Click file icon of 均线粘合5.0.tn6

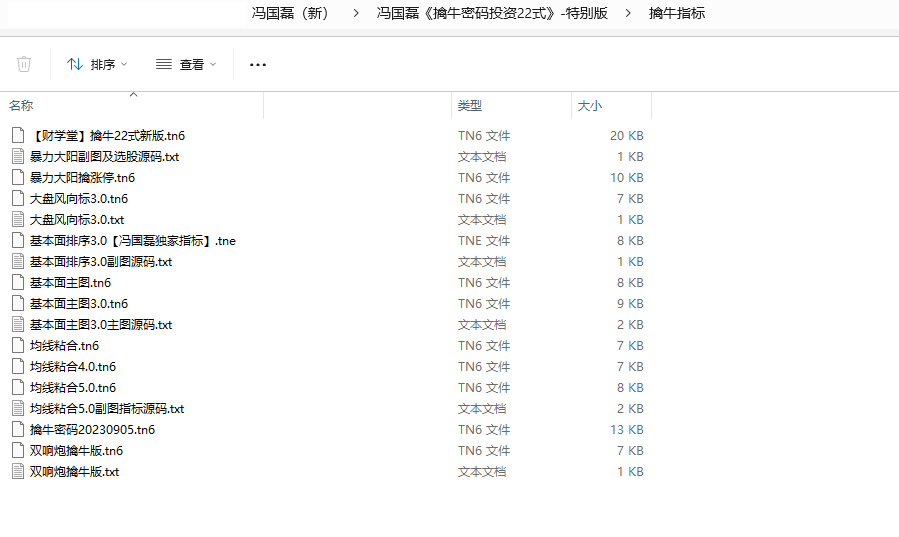pos(18,387)
